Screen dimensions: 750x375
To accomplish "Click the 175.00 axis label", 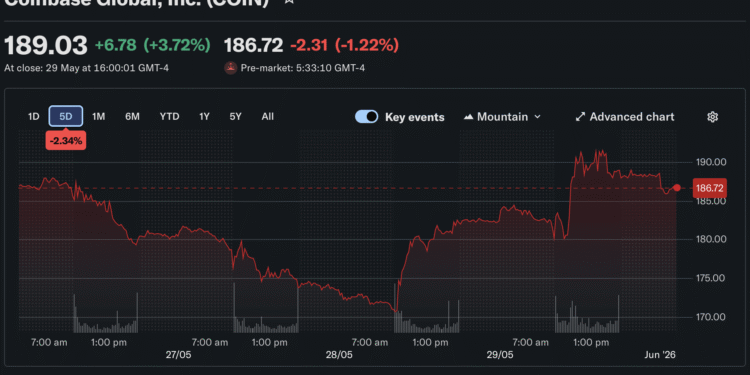I will [x=710, y=278].
